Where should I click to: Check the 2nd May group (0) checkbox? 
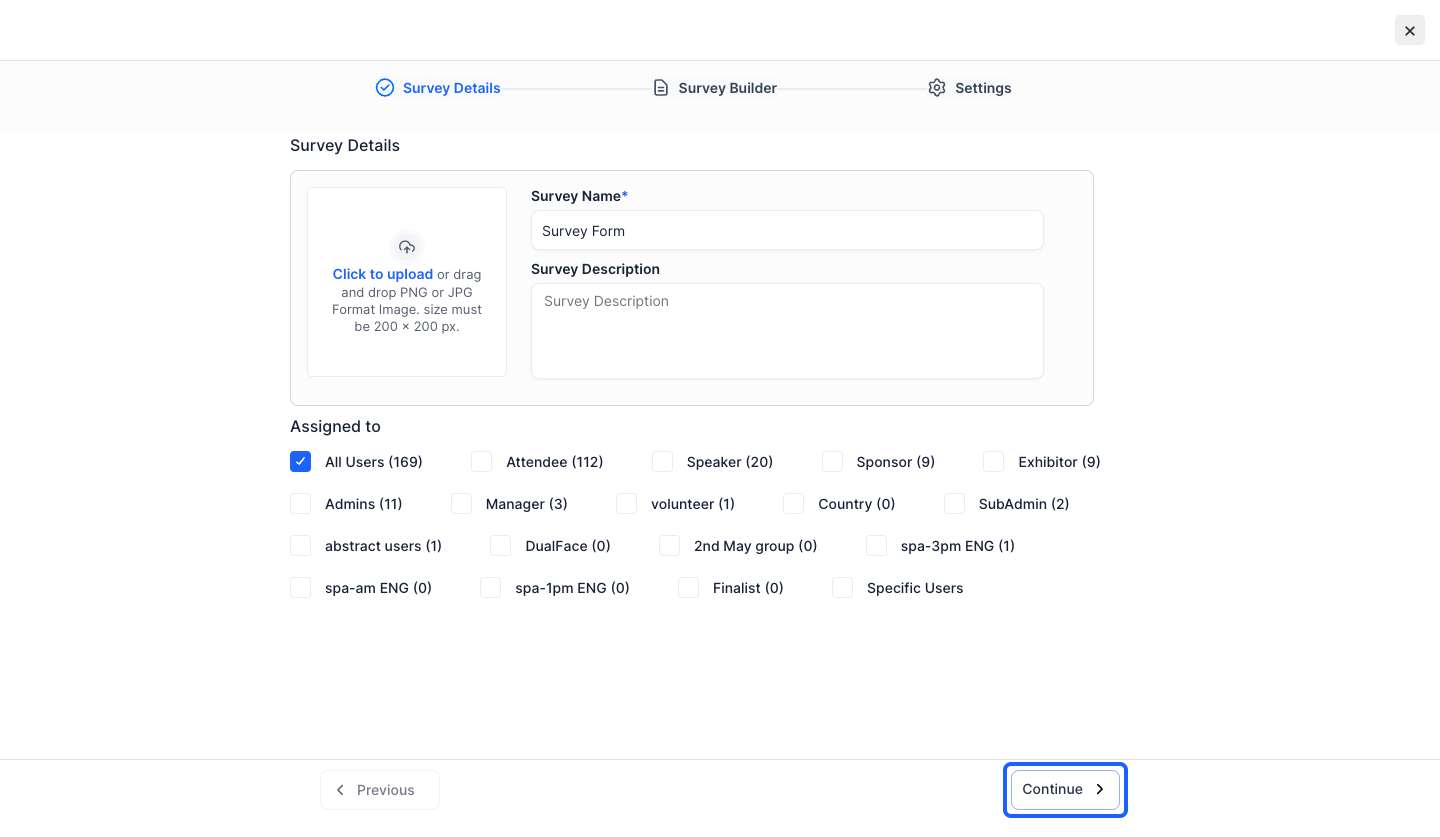coord(670,546)
